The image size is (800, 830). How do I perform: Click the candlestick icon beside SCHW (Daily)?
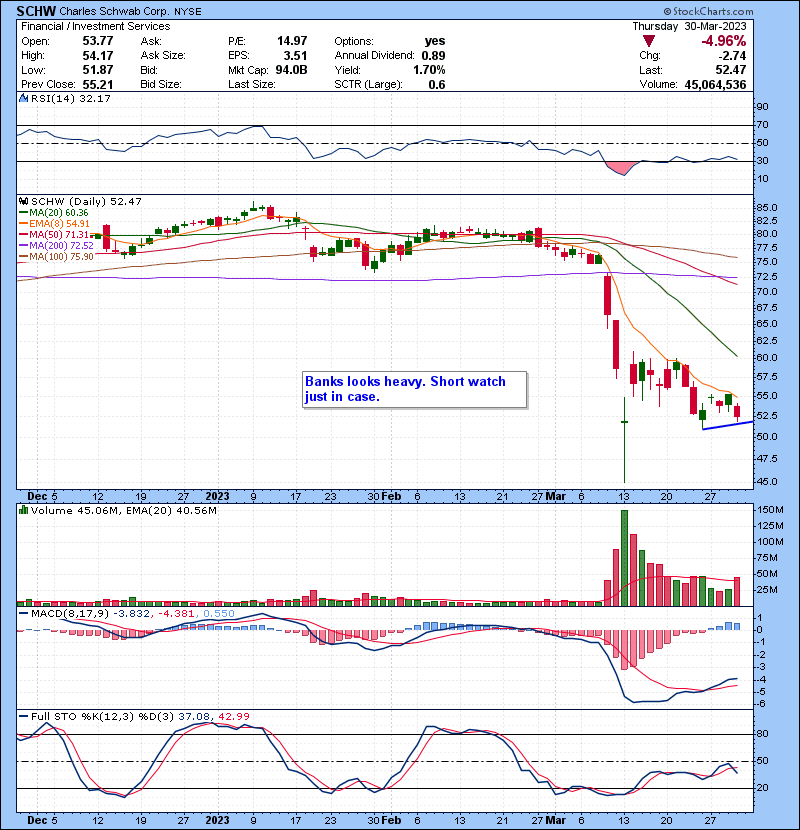(23, 202)
